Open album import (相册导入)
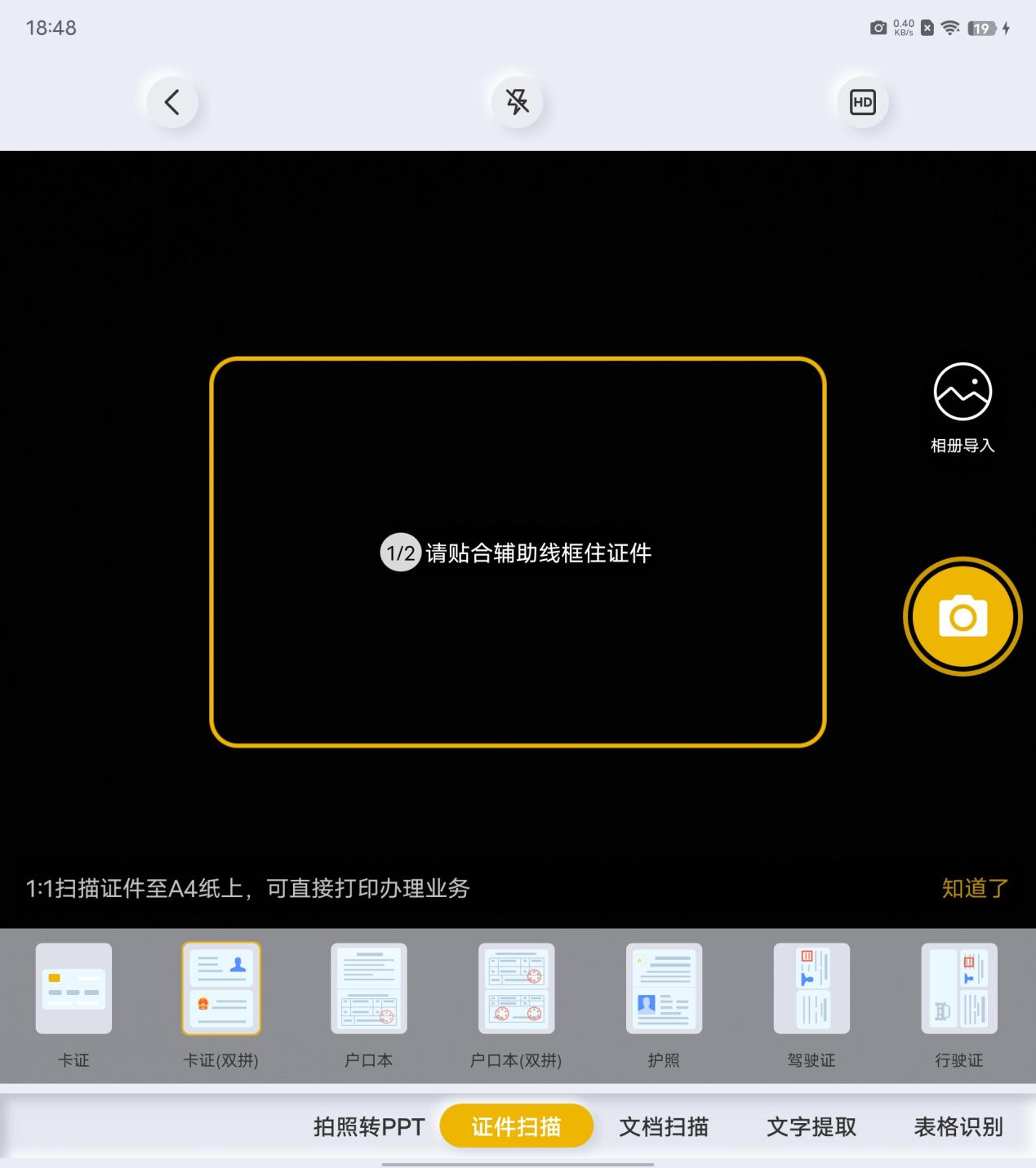This screenshot has height=1168, width=1036. 963,408
